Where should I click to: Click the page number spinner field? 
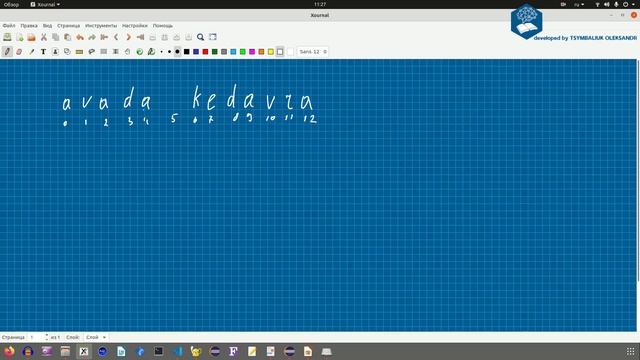coord(36,337)
